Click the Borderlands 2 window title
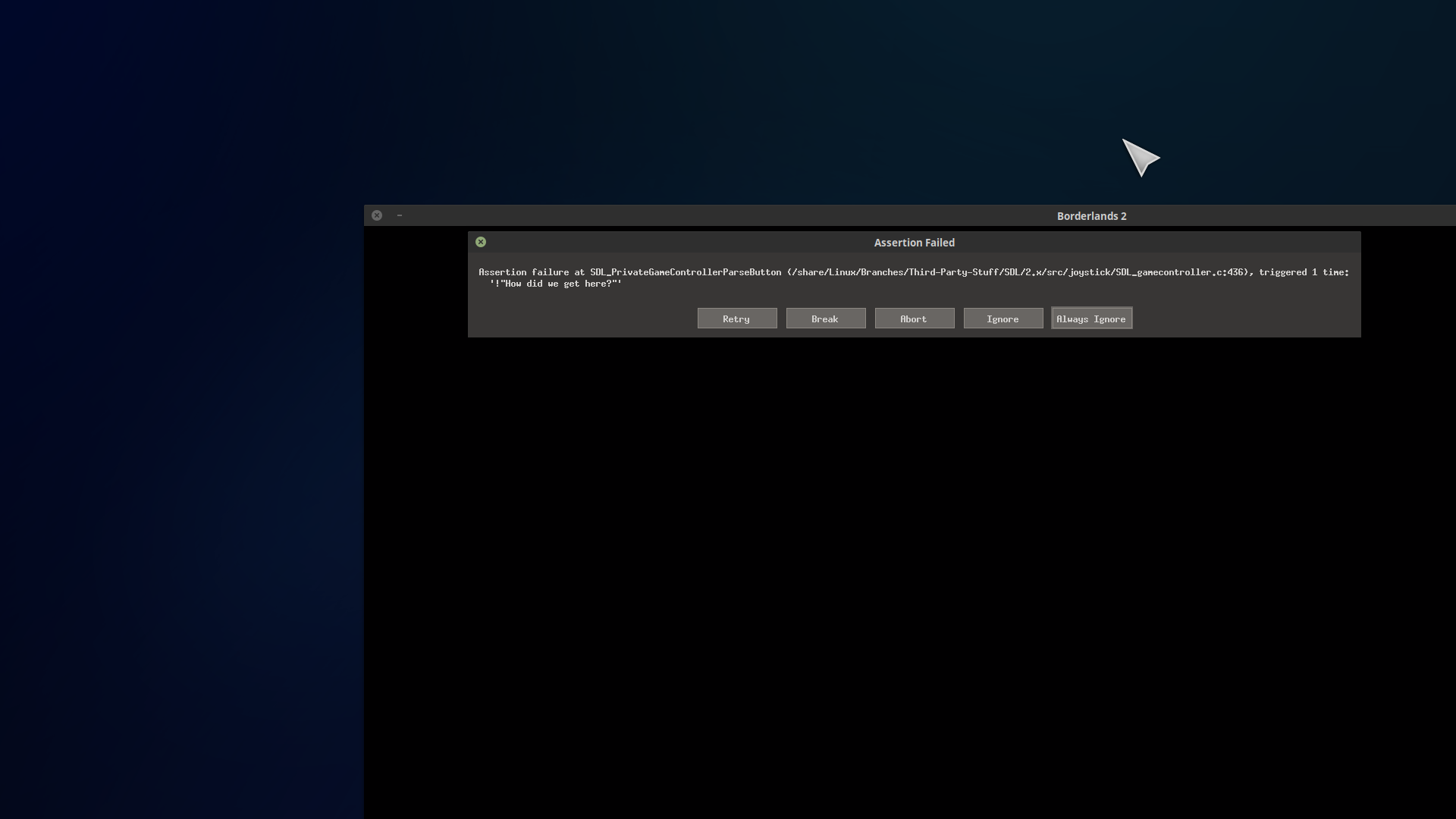Screen dimensions: 1456x819 [1092, 216]
